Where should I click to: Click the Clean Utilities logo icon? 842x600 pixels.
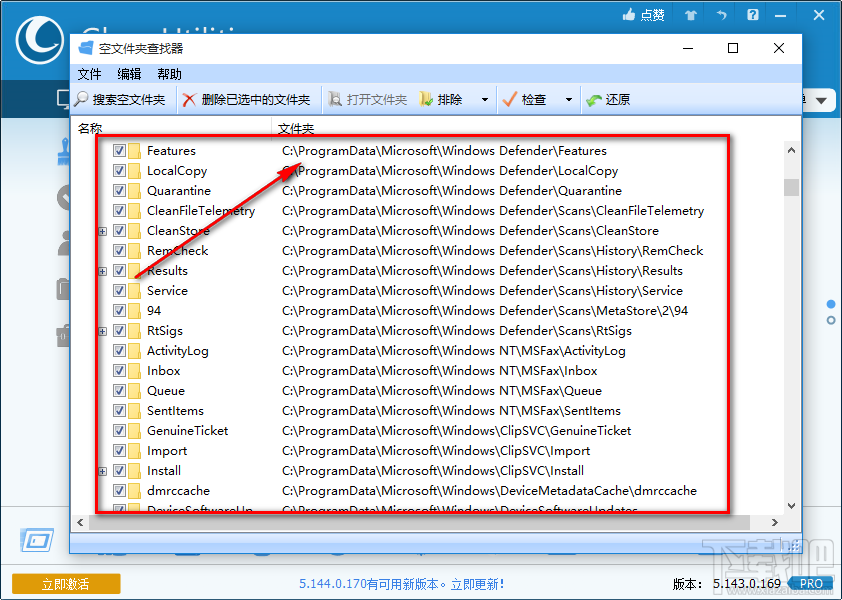pos(39,42)
